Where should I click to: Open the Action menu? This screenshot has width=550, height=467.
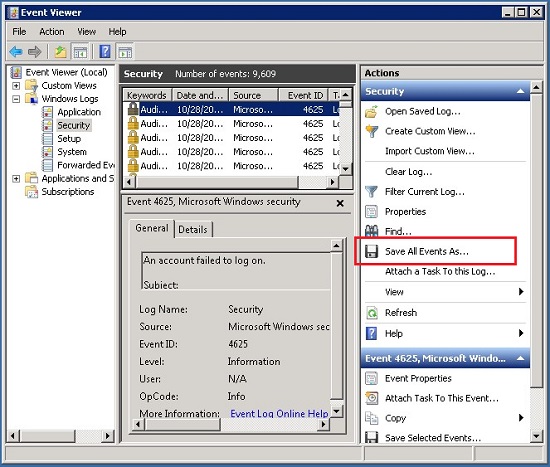point(52,32)
